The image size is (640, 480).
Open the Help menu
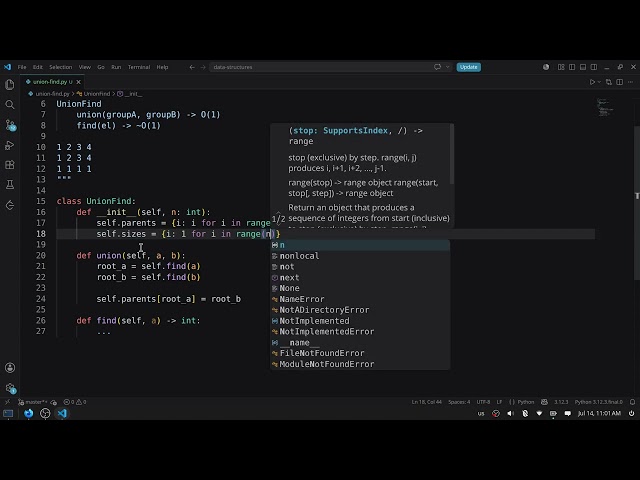pos(162,67)
